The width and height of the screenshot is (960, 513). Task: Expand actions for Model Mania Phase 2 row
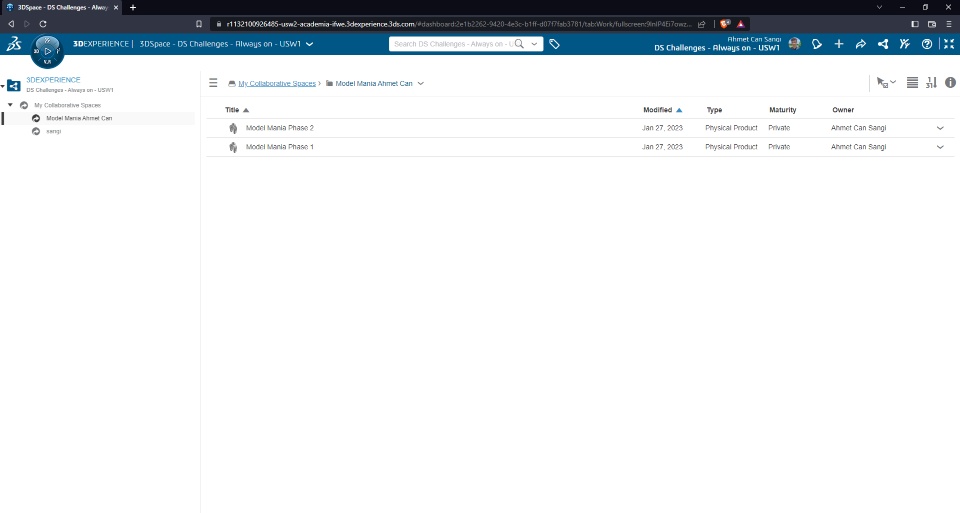tap(940, 128)
